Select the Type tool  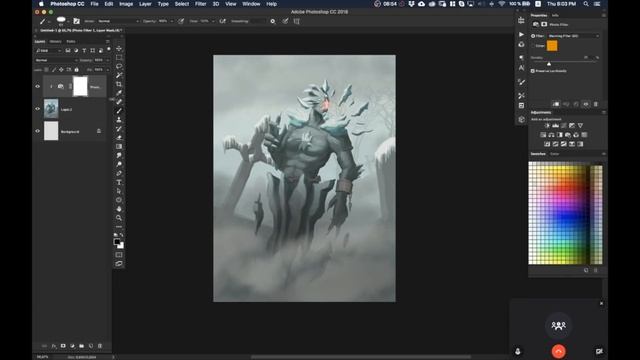(x=119, y=182)
